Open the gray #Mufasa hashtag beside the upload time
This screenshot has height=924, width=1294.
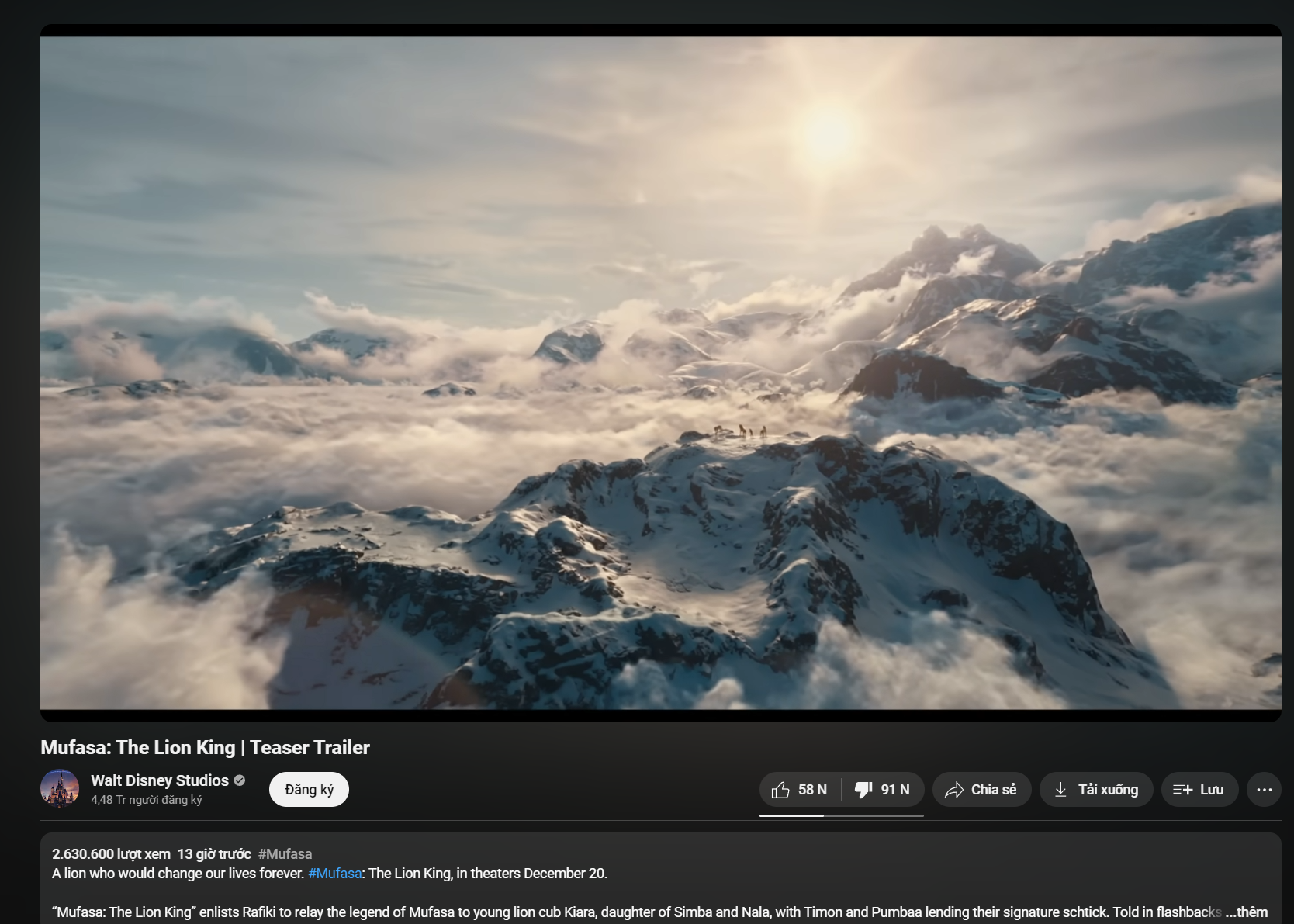285,853
